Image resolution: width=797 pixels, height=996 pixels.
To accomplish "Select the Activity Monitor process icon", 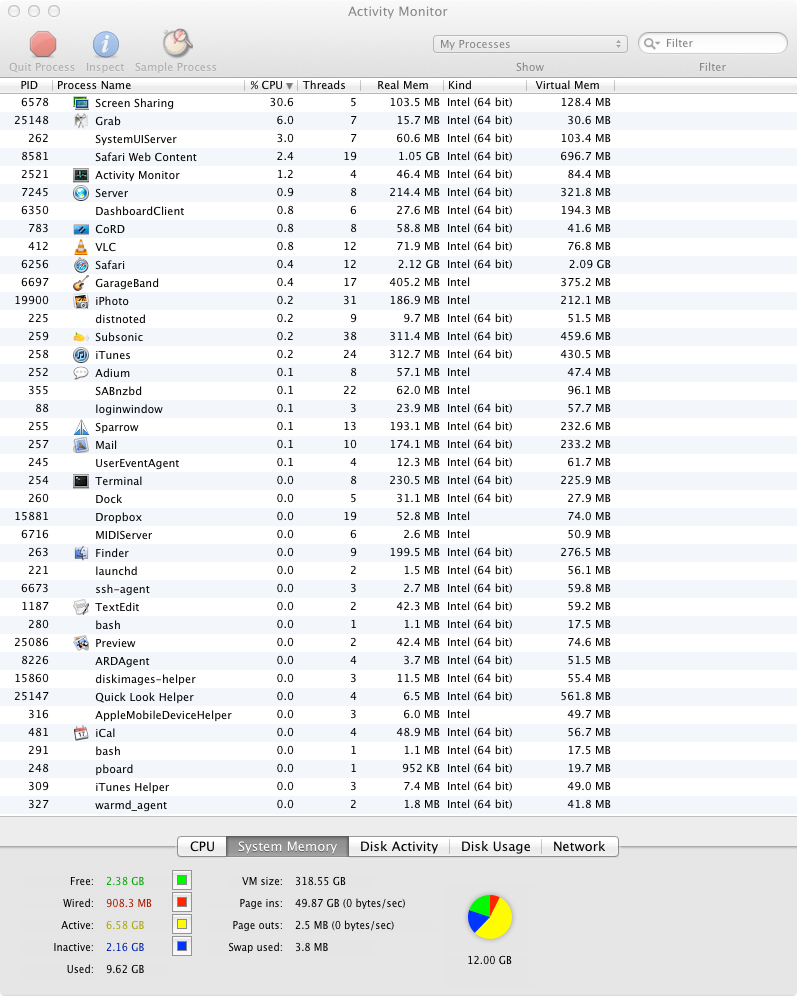I will [x=81, y=175].
